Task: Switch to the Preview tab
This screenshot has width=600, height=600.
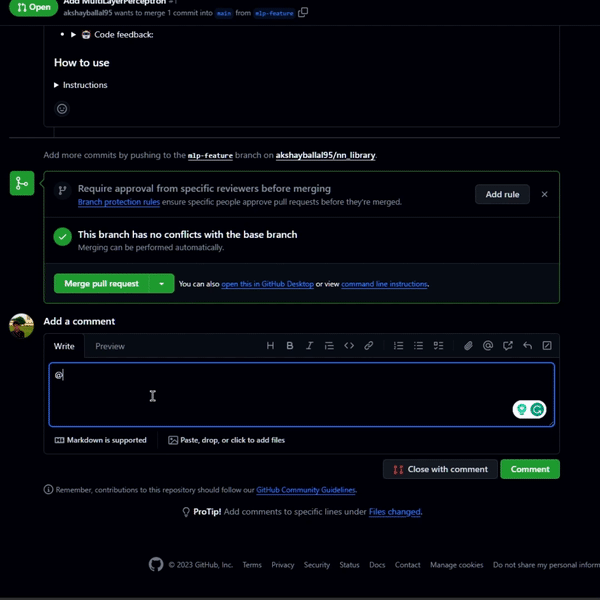Action: pyautogui.click(x=110, y=346)
